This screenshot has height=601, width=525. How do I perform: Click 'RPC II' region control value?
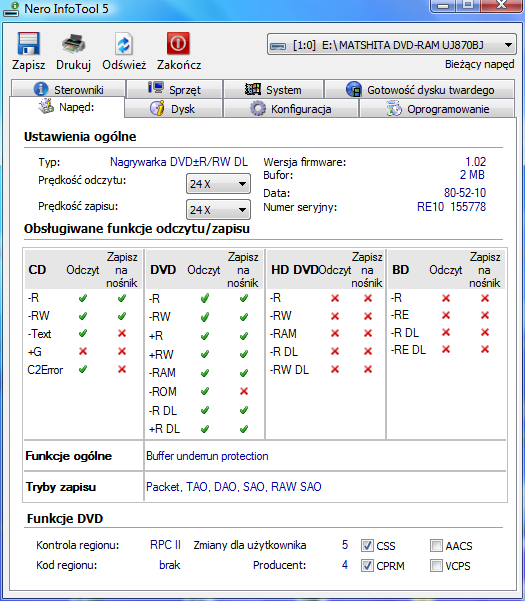pos(165,545)
